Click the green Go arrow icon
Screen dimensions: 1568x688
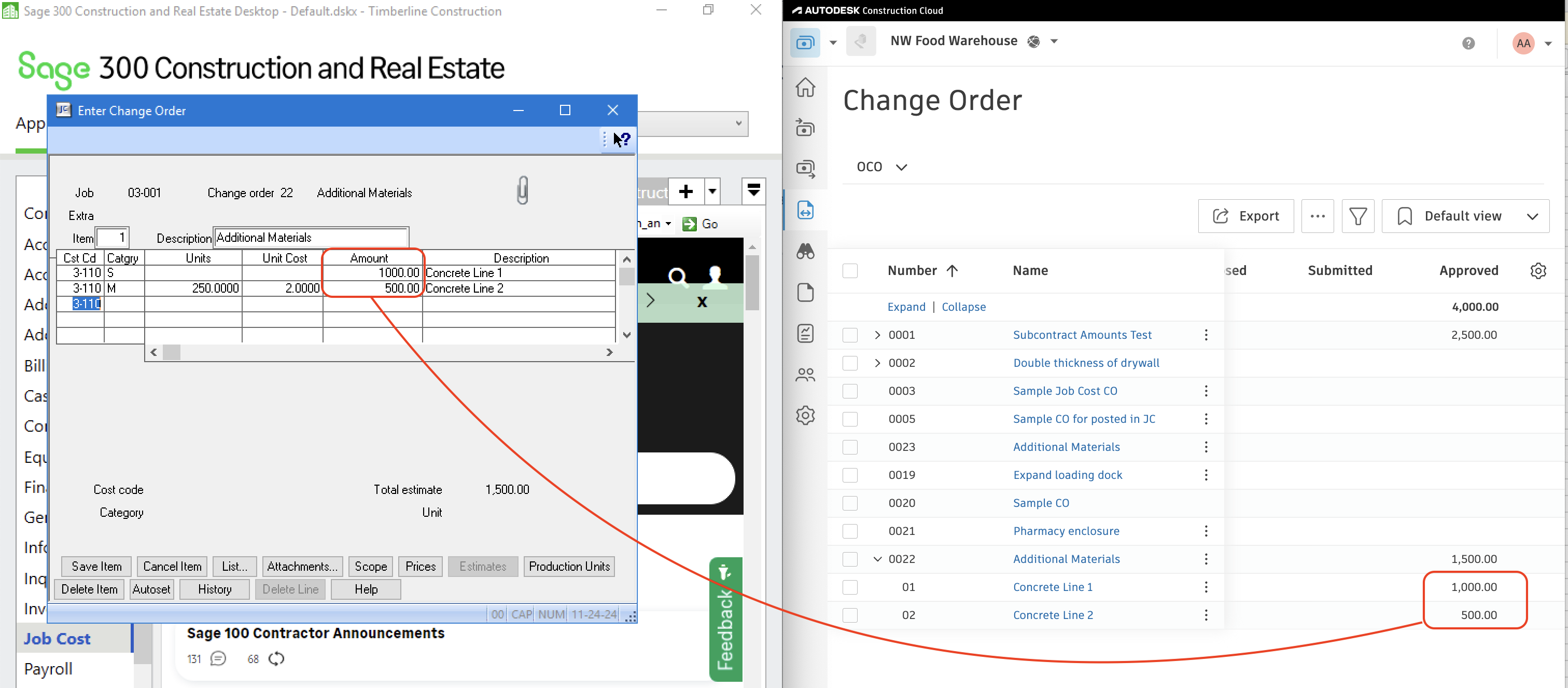tap(689, 224)
